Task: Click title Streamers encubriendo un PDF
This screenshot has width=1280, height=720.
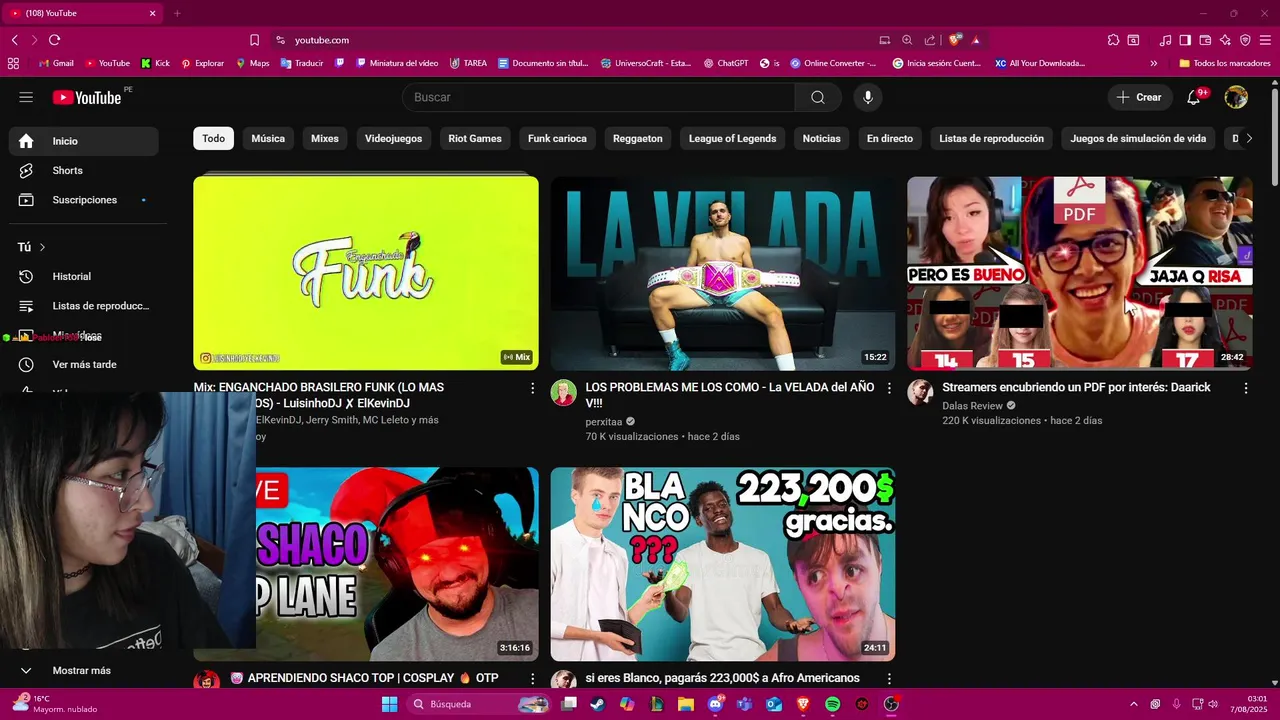Action: click(x=1076, y=387)
